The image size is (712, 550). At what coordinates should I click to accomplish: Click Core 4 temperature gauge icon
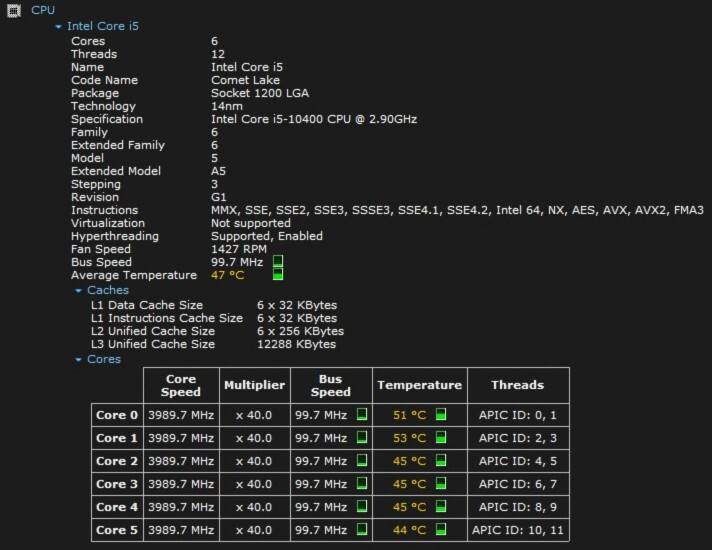point(440,506)
